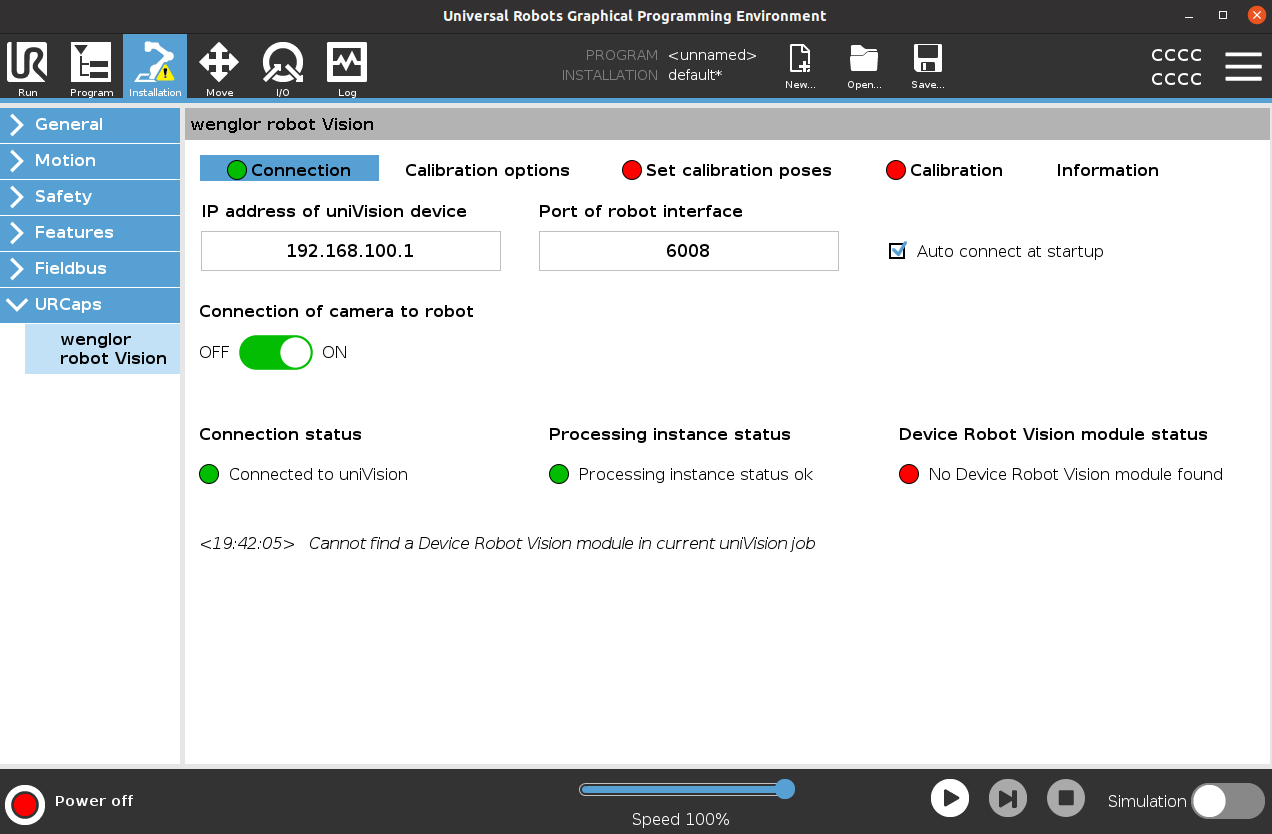Open the Calibration tab
This screenshot has height=834, width=1272.
coord(944,170)
